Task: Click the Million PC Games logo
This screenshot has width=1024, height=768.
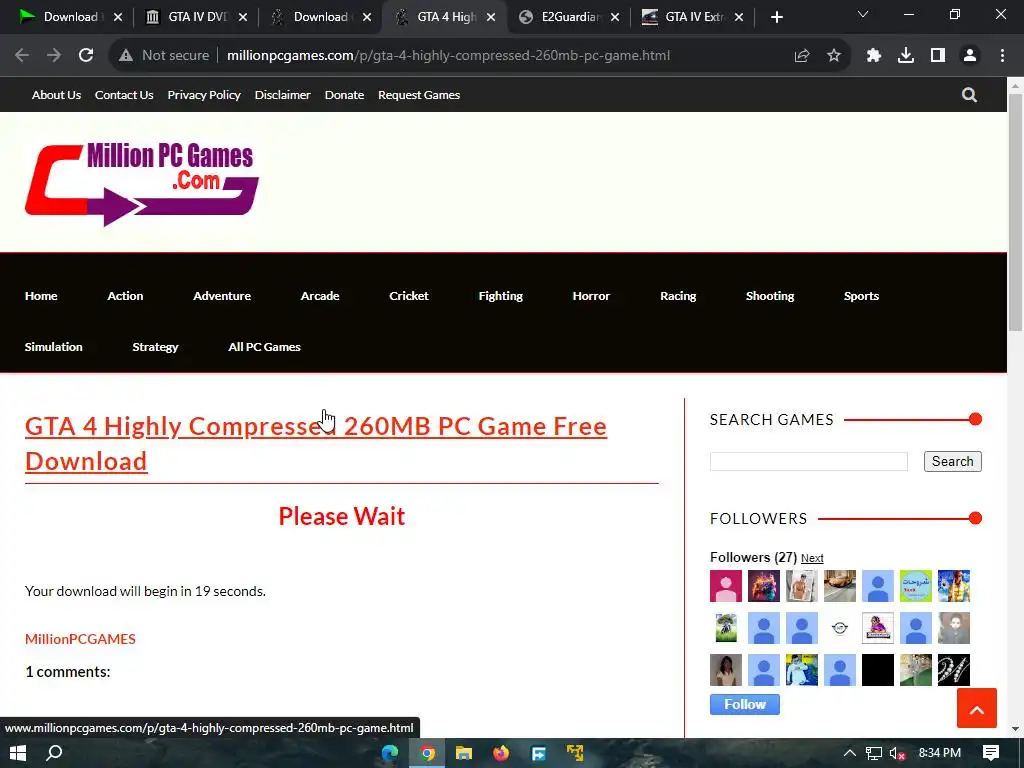Action: click(x=142, y=184)
